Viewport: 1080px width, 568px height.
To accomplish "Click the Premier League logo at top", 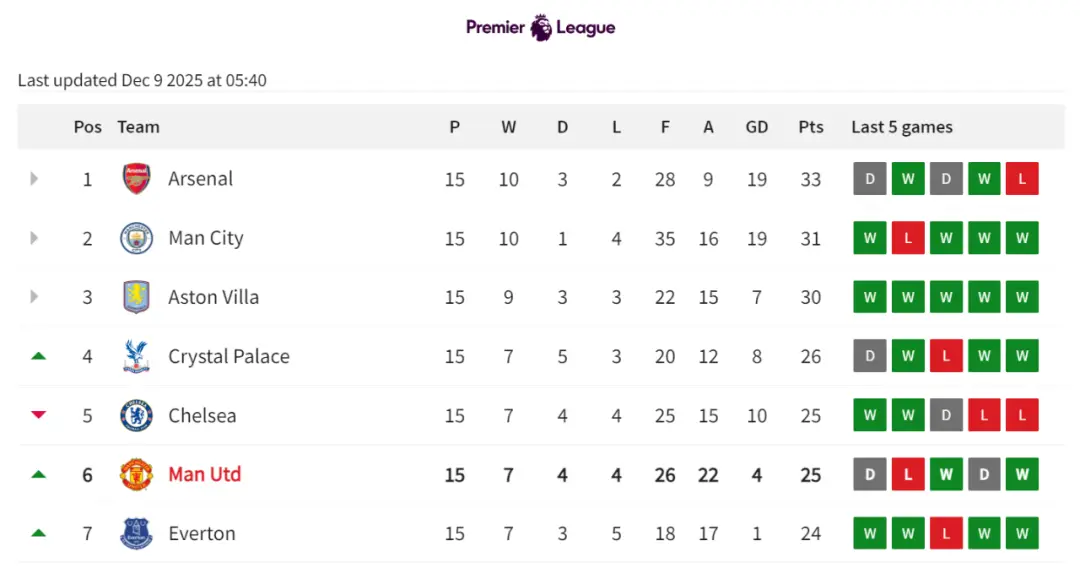I will click(x=540, y=28).
